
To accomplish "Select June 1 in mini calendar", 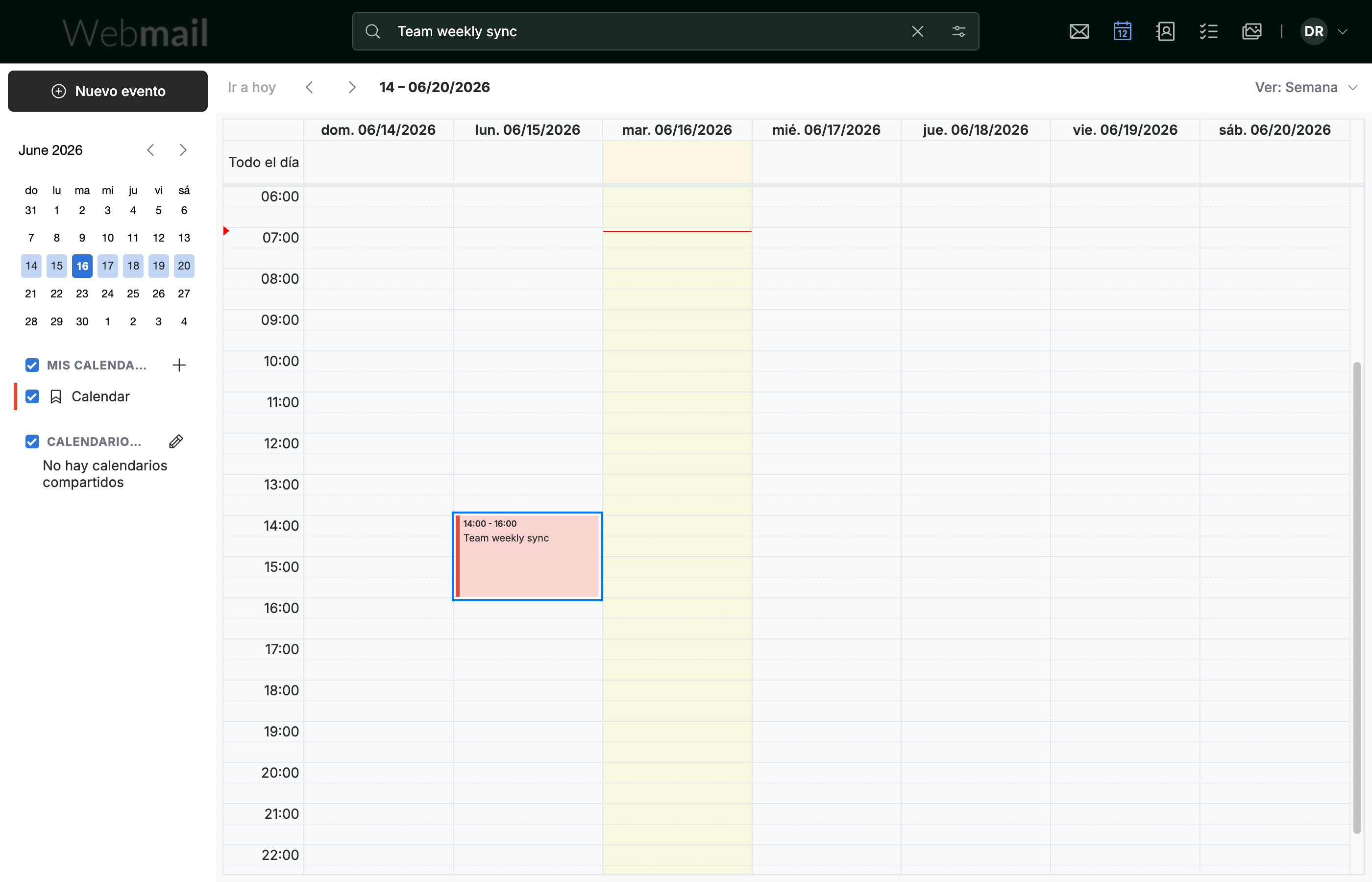I will [57, 210].
